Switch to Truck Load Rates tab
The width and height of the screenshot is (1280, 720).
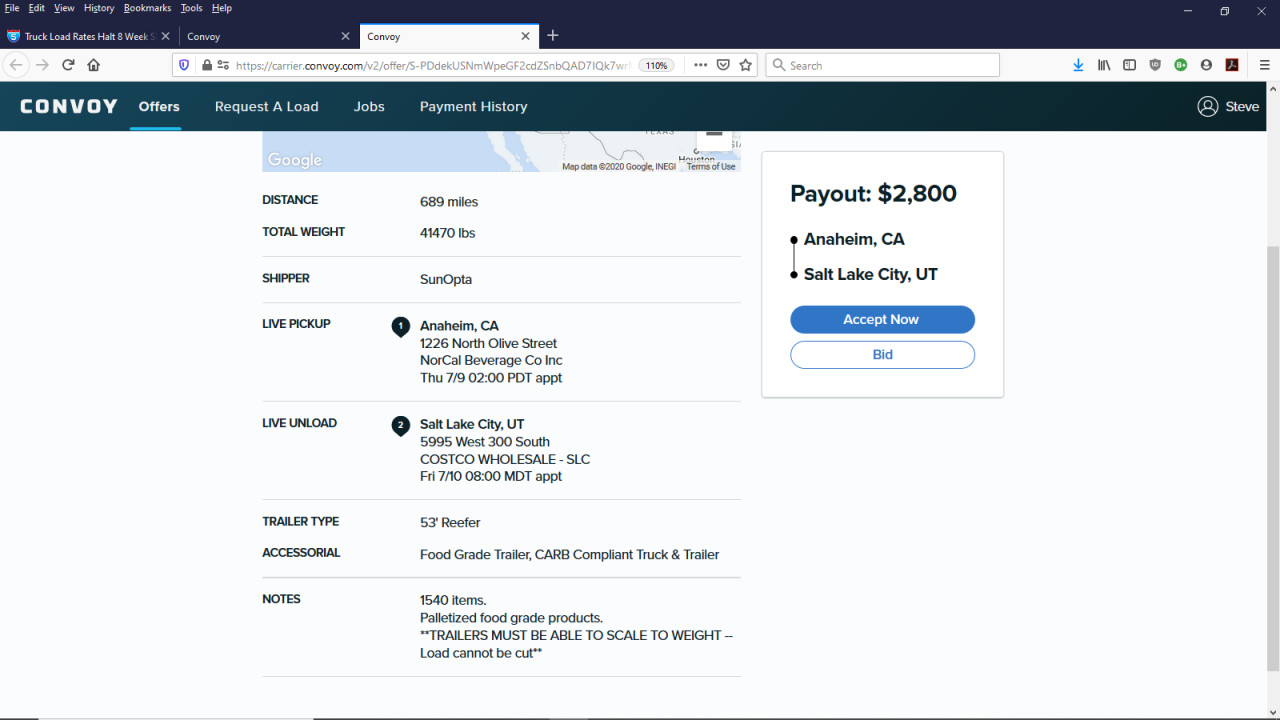tap(88, 36)
